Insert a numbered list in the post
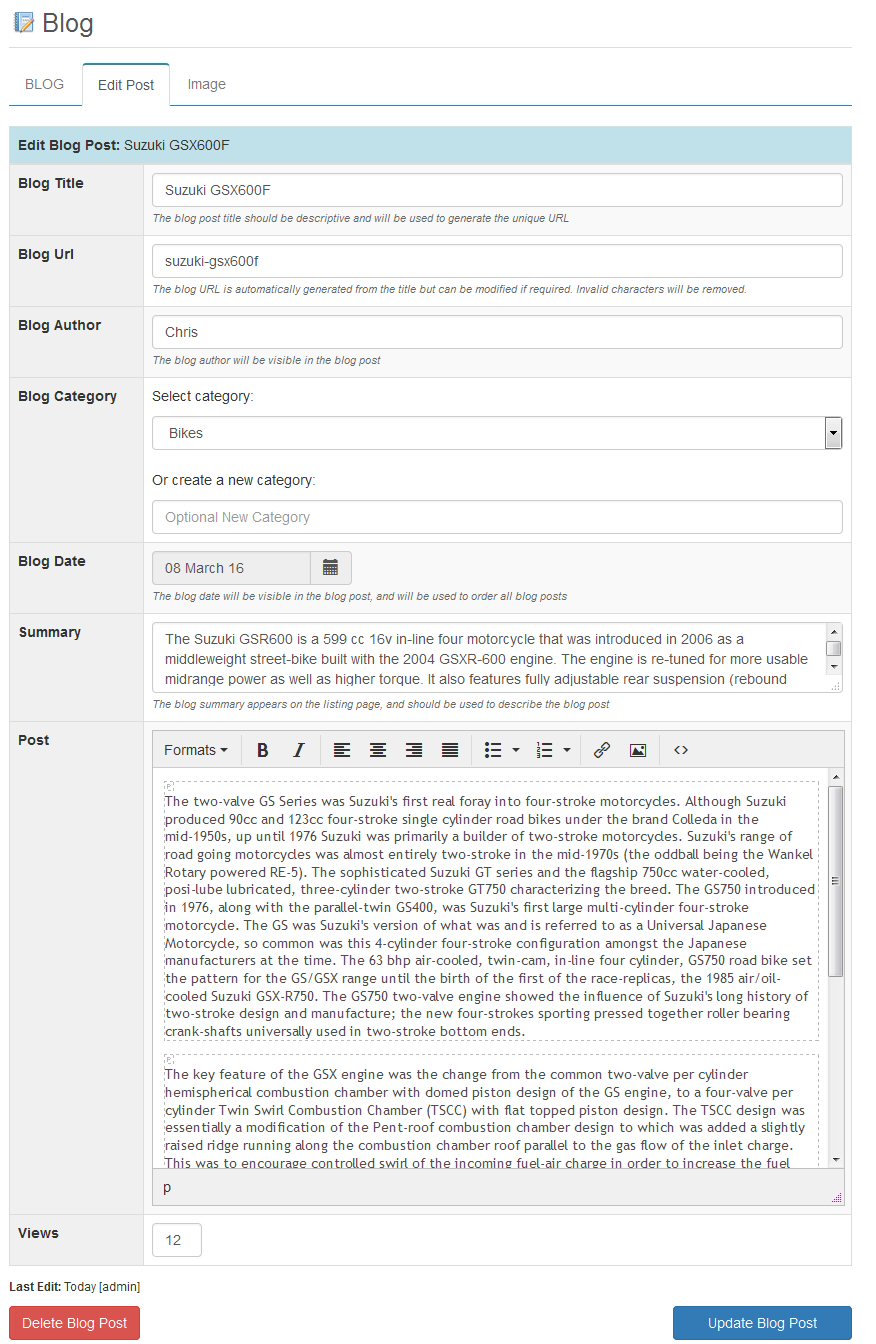 545,750
